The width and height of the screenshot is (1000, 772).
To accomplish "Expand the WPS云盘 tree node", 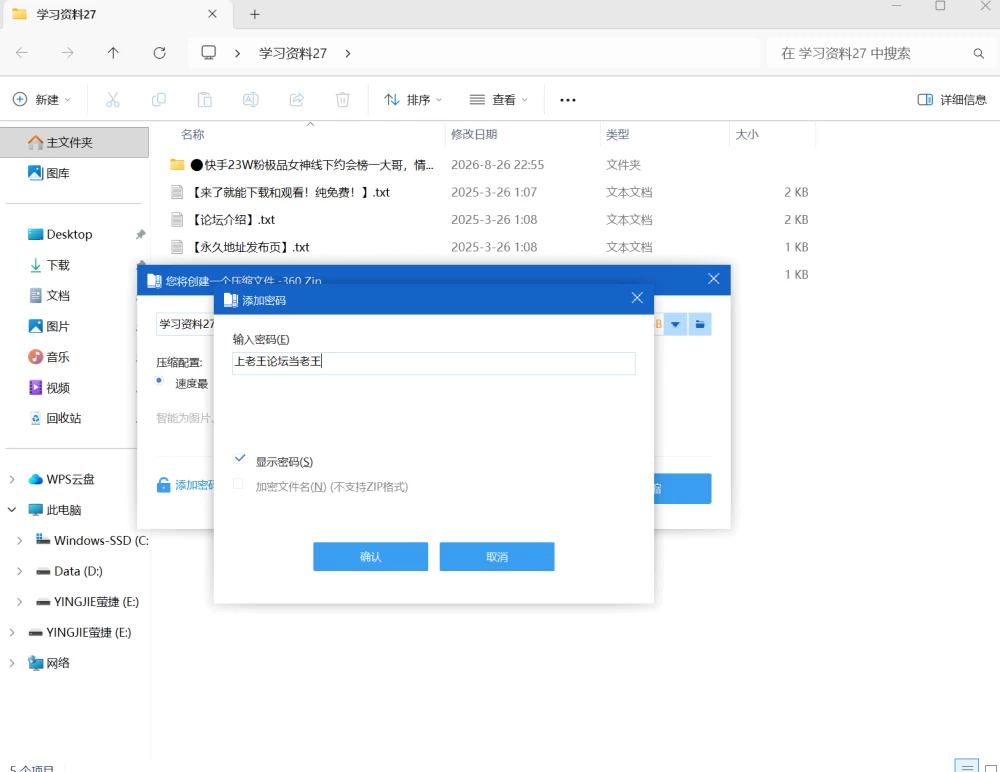I will tap(12, 479).
